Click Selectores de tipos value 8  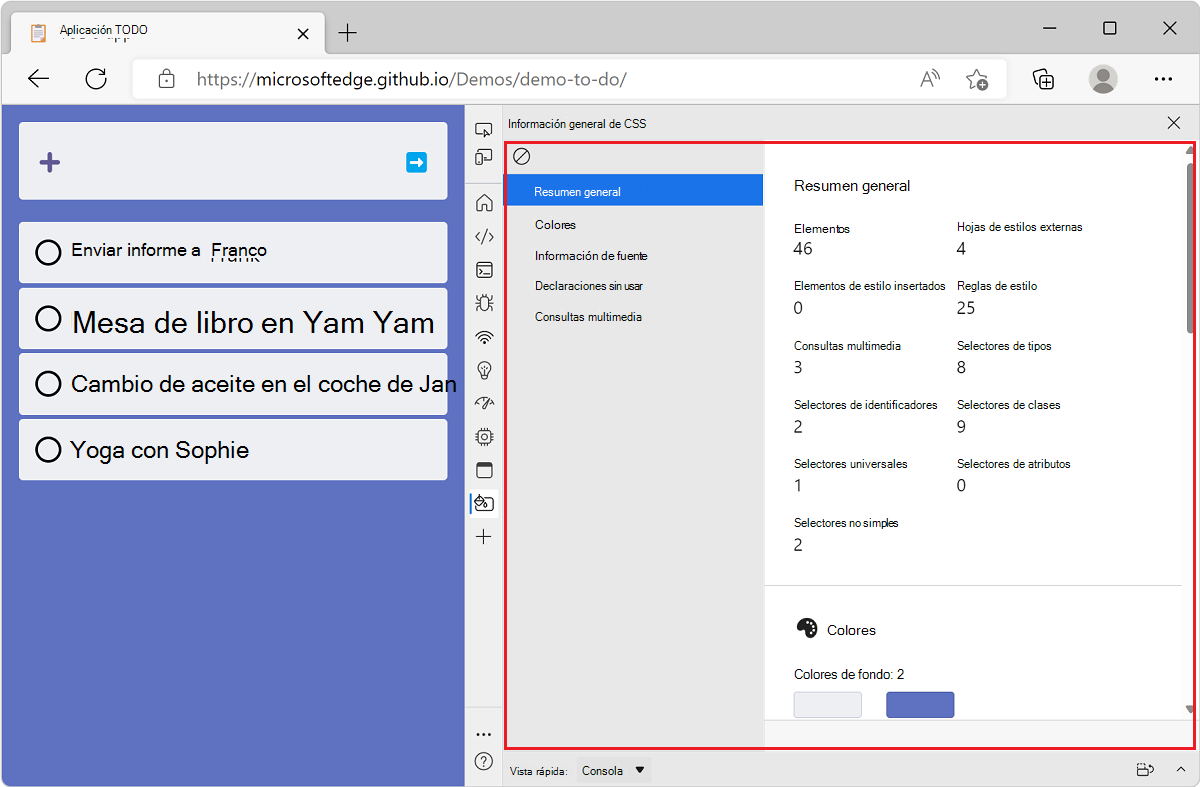961,367
